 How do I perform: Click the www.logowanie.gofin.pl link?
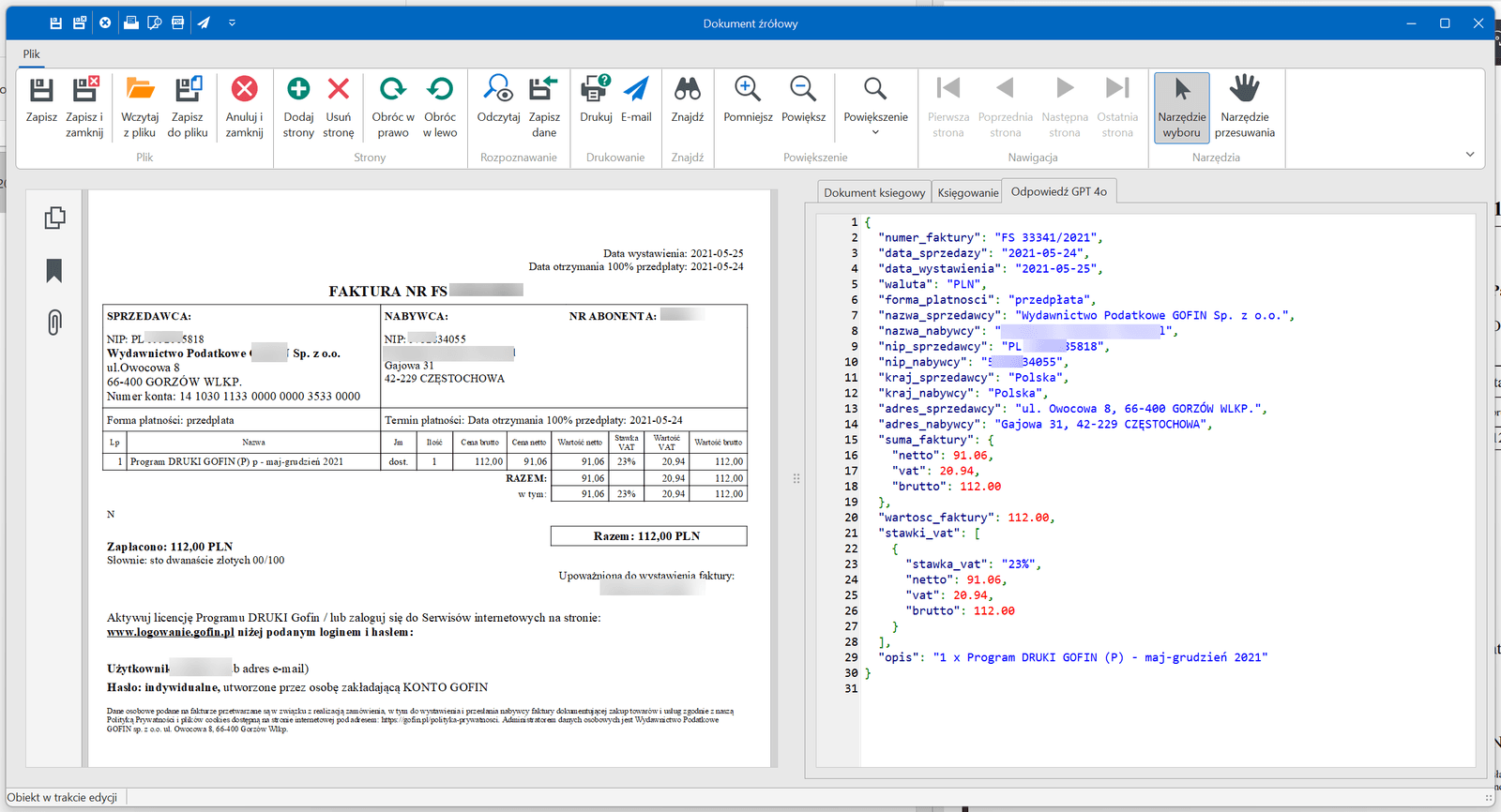pos(171,633)
